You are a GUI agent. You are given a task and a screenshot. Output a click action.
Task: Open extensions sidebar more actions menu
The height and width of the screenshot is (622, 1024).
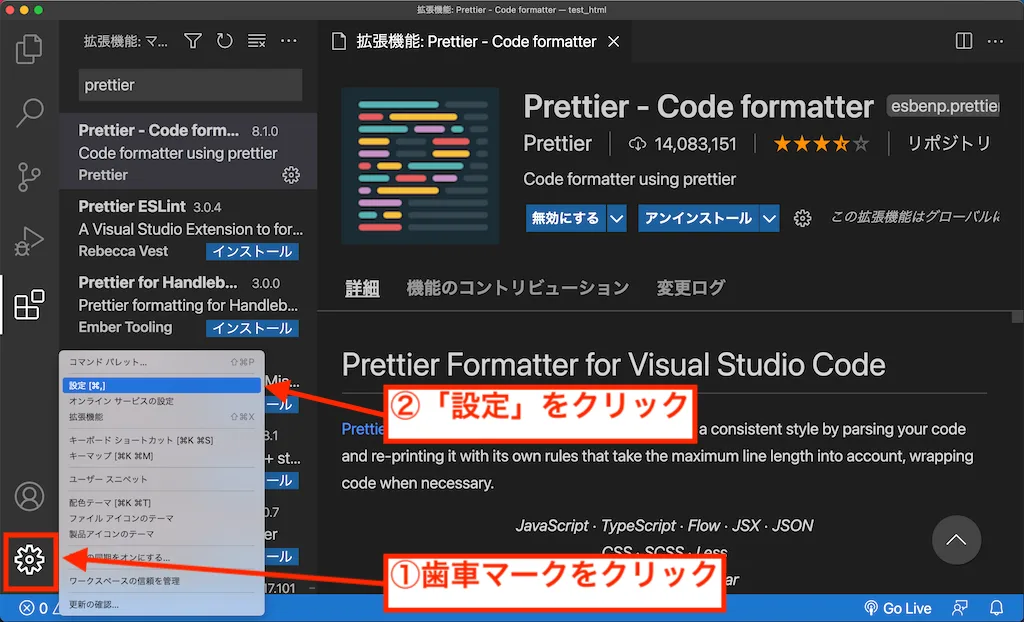point(289,41)
